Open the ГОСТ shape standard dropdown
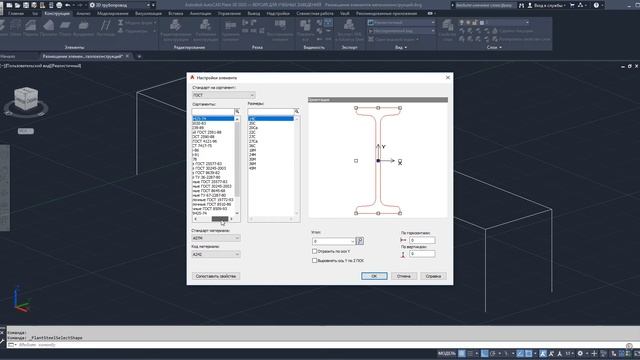This screenshot has width=640, height=360. tap(223, 95)
